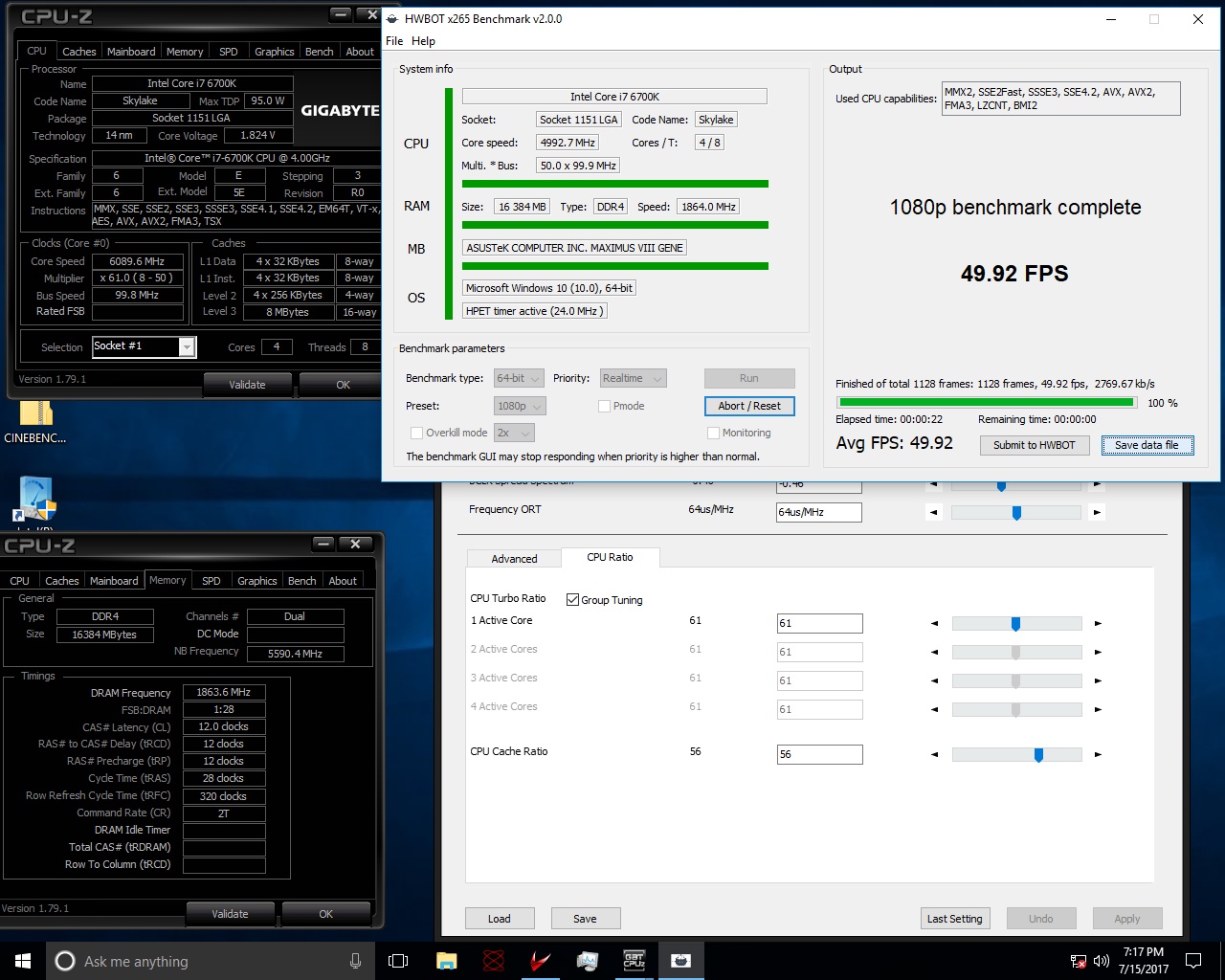Click the Cortana microphone icon
The image size is (1225, 980).
click(x=356, y=961)
